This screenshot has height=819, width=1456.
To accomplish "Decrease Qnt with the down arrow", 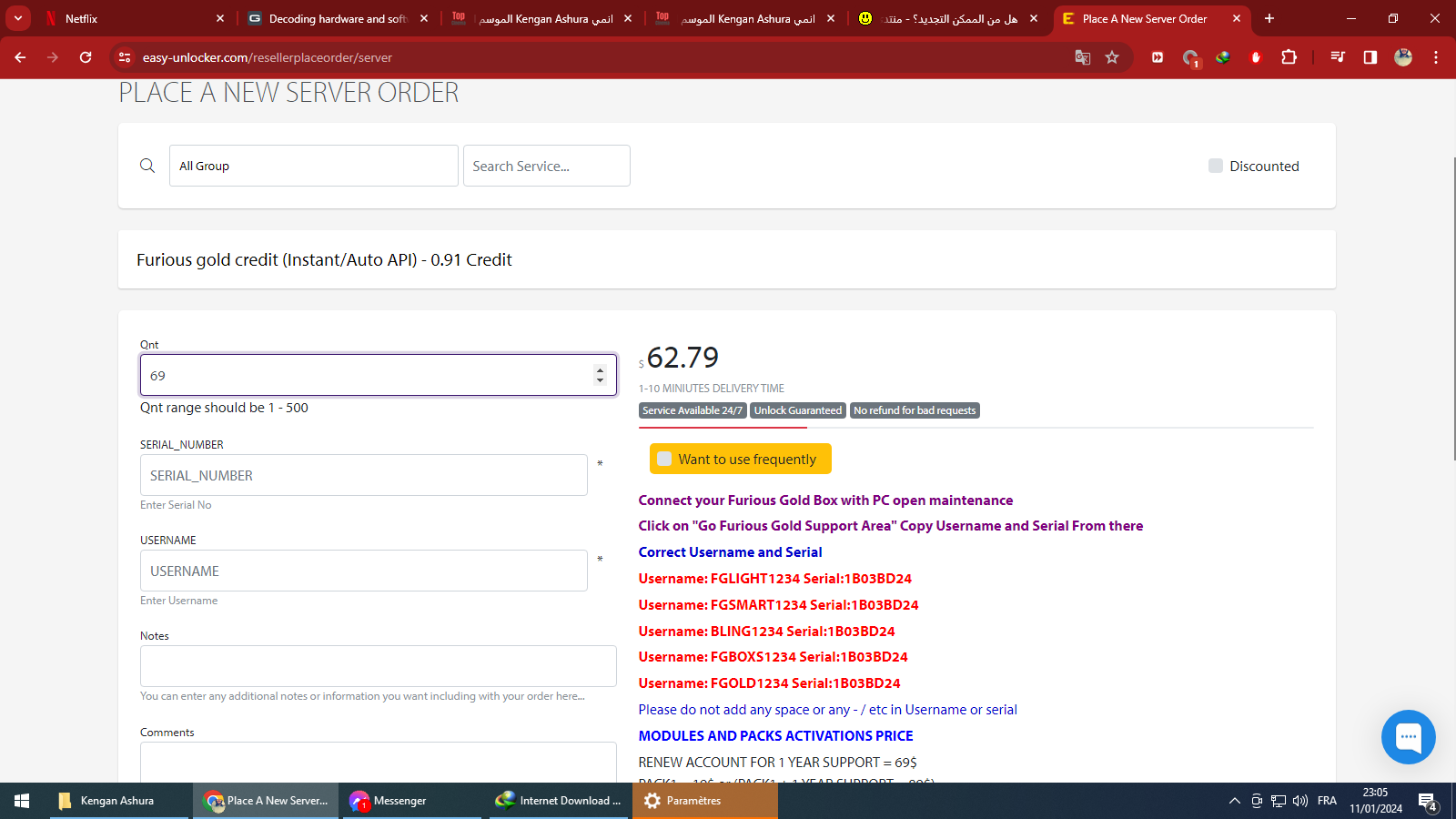I will pos(600,380).
